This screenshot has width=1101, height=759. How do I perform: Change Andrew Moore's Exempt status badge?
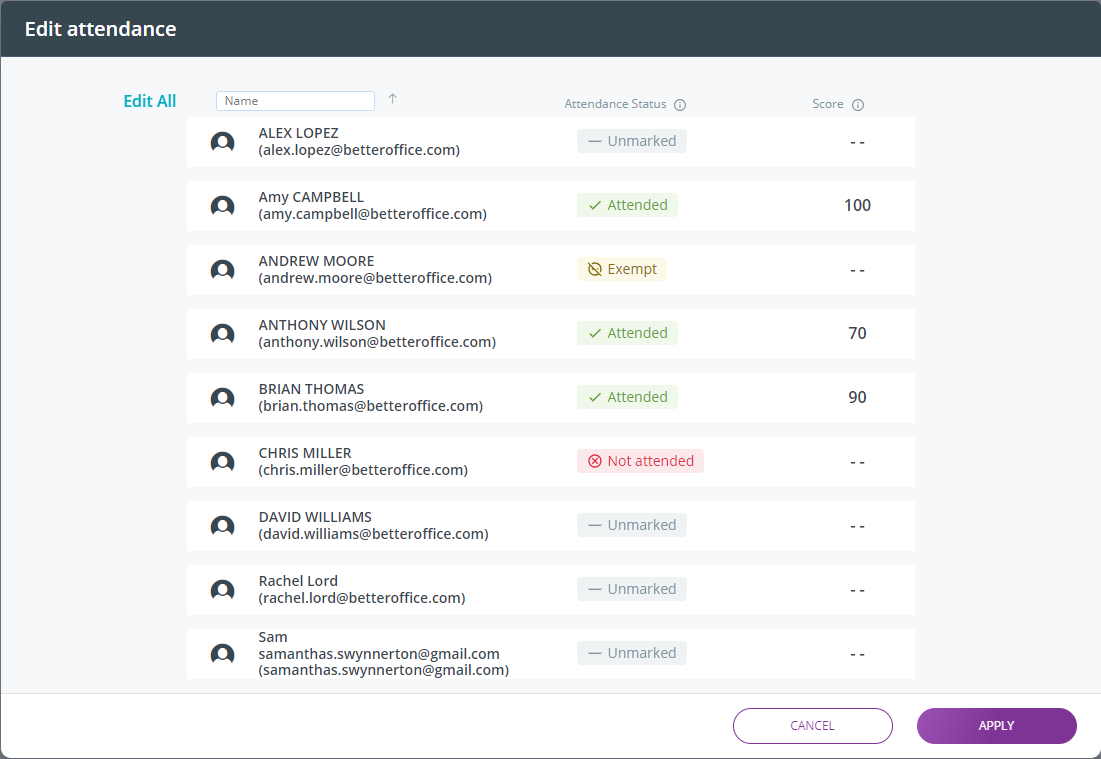622,269
